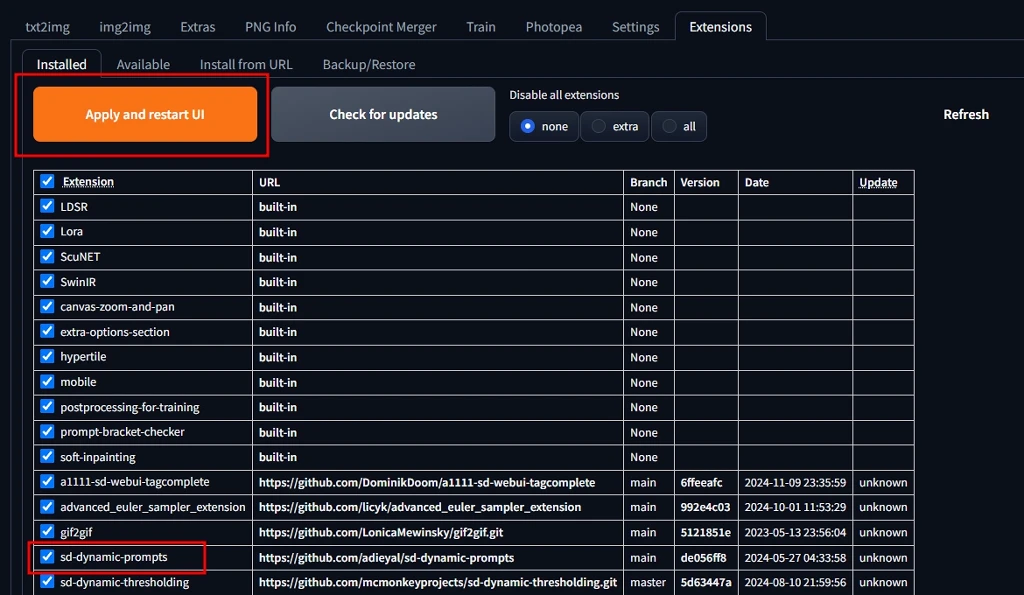The width and height of the screenshot is (1024, 595).
Task: Click date 2024-11-09 23:35:59 cell
Action: pyautogui.click(x=795, y=483)
